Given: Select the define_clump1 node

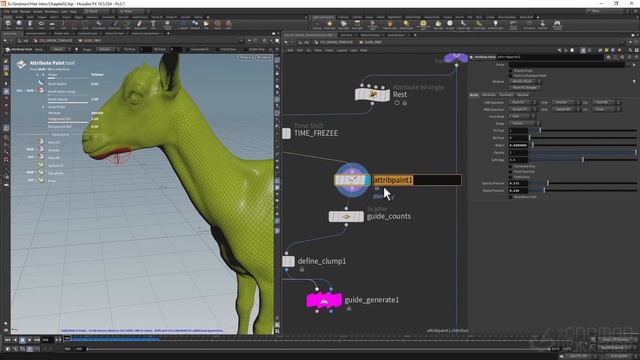Looking at the screenshot, I should [289, 261].
